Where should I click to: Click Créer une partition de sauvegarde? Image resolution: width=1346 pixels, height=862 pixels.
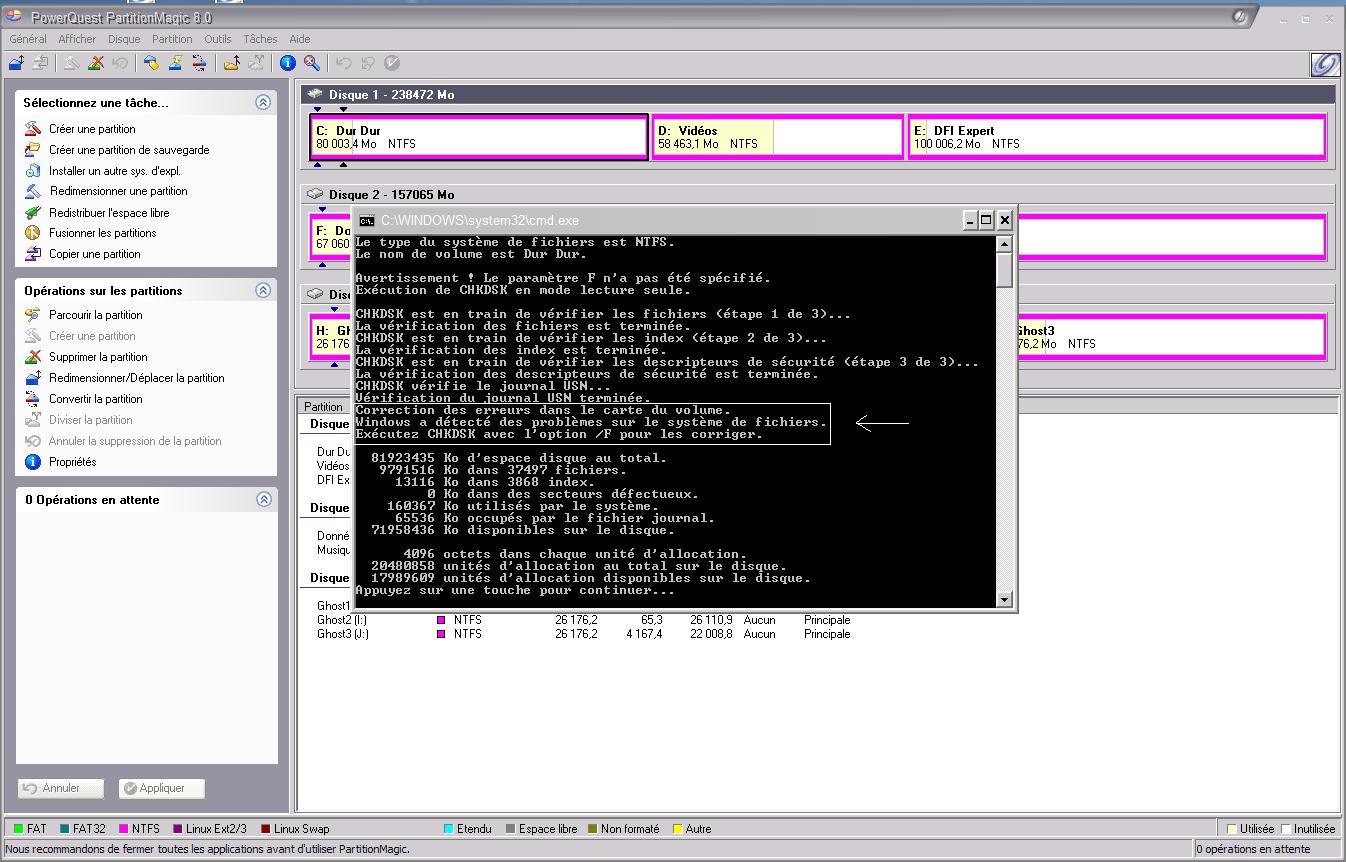[129, 150]
